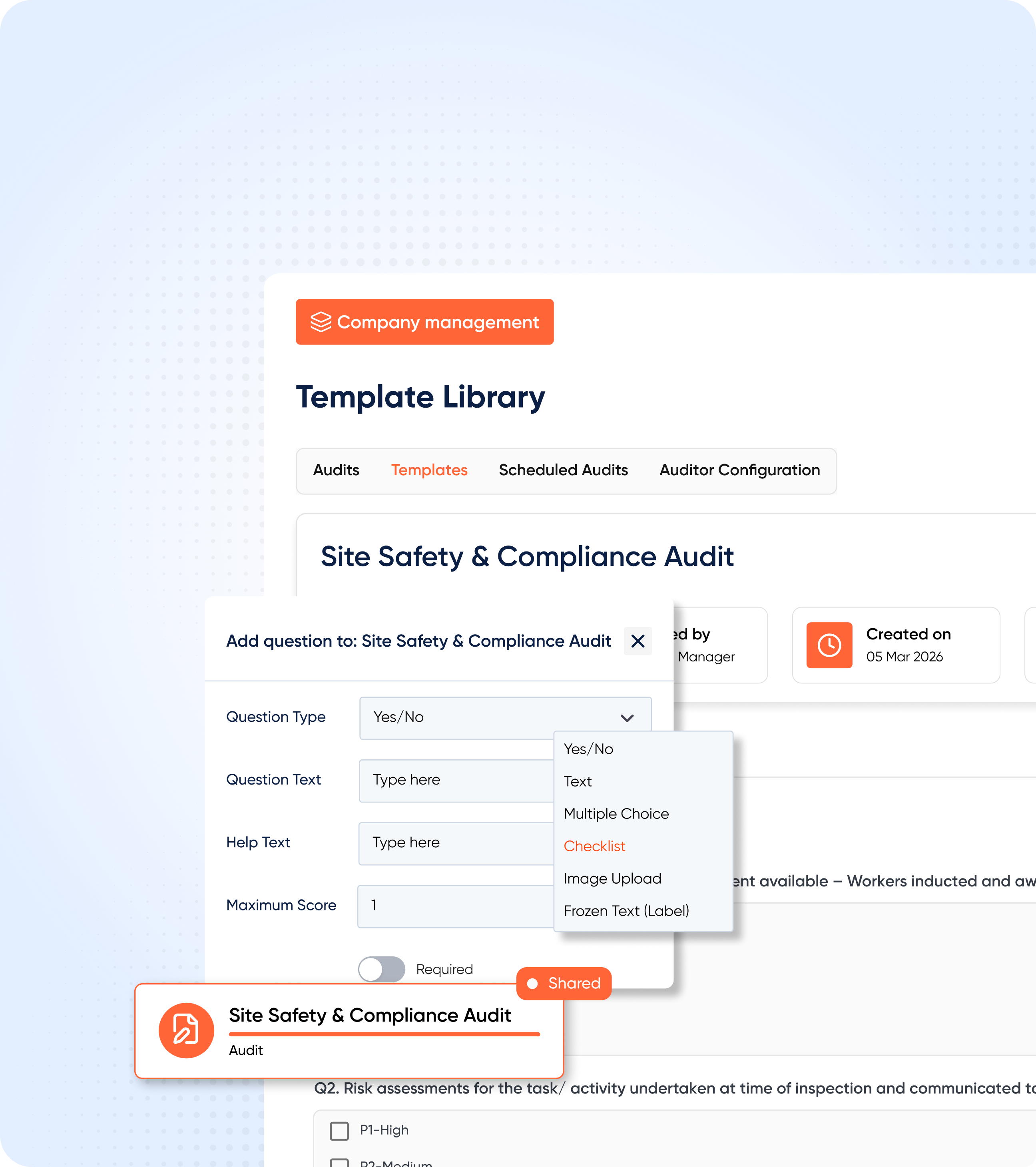Choose the Text question type option
The width and height of the screenshot is (1036, 1167).
click(x=578, y=782)
